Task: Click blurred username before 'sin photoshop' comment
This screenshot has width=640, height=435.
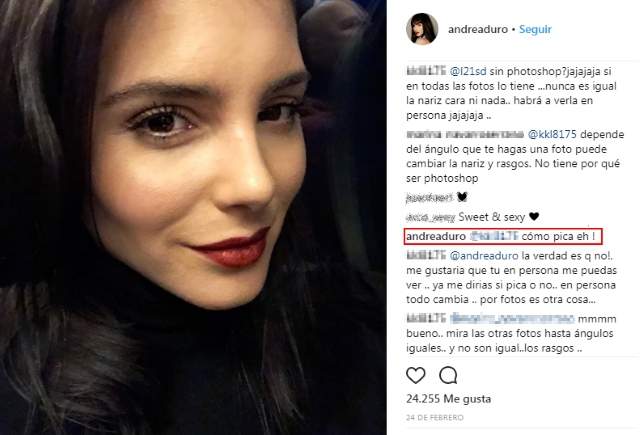Action: 425,71
